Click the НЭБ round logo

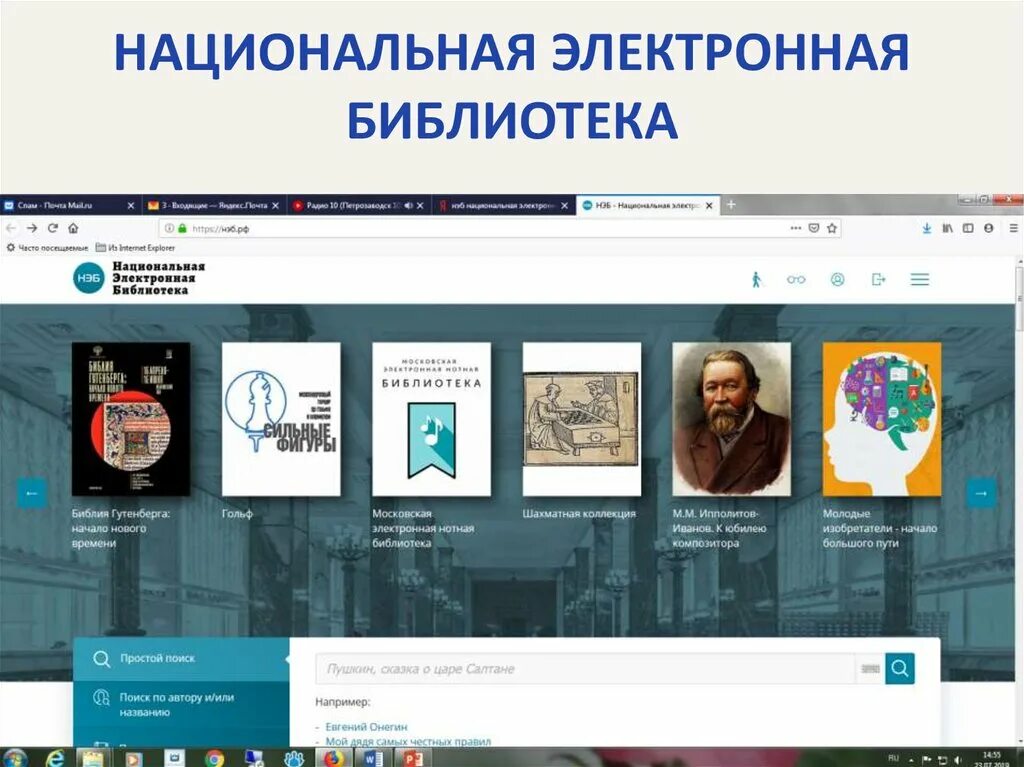click(x=89, y=278)
